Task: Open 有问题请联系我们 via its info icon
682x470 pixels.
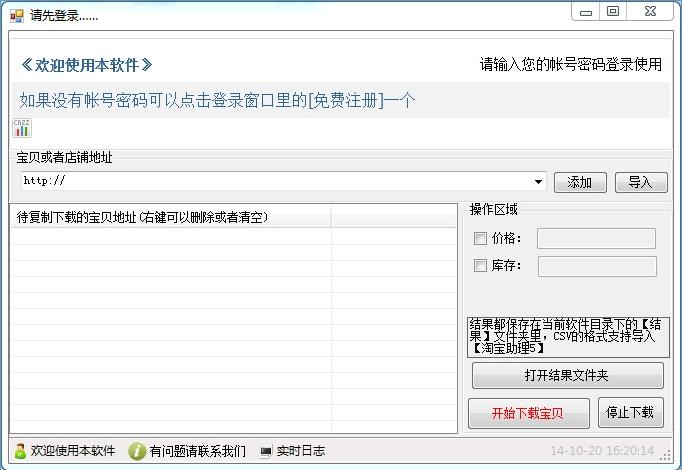Action: click(x=138, y=451)
